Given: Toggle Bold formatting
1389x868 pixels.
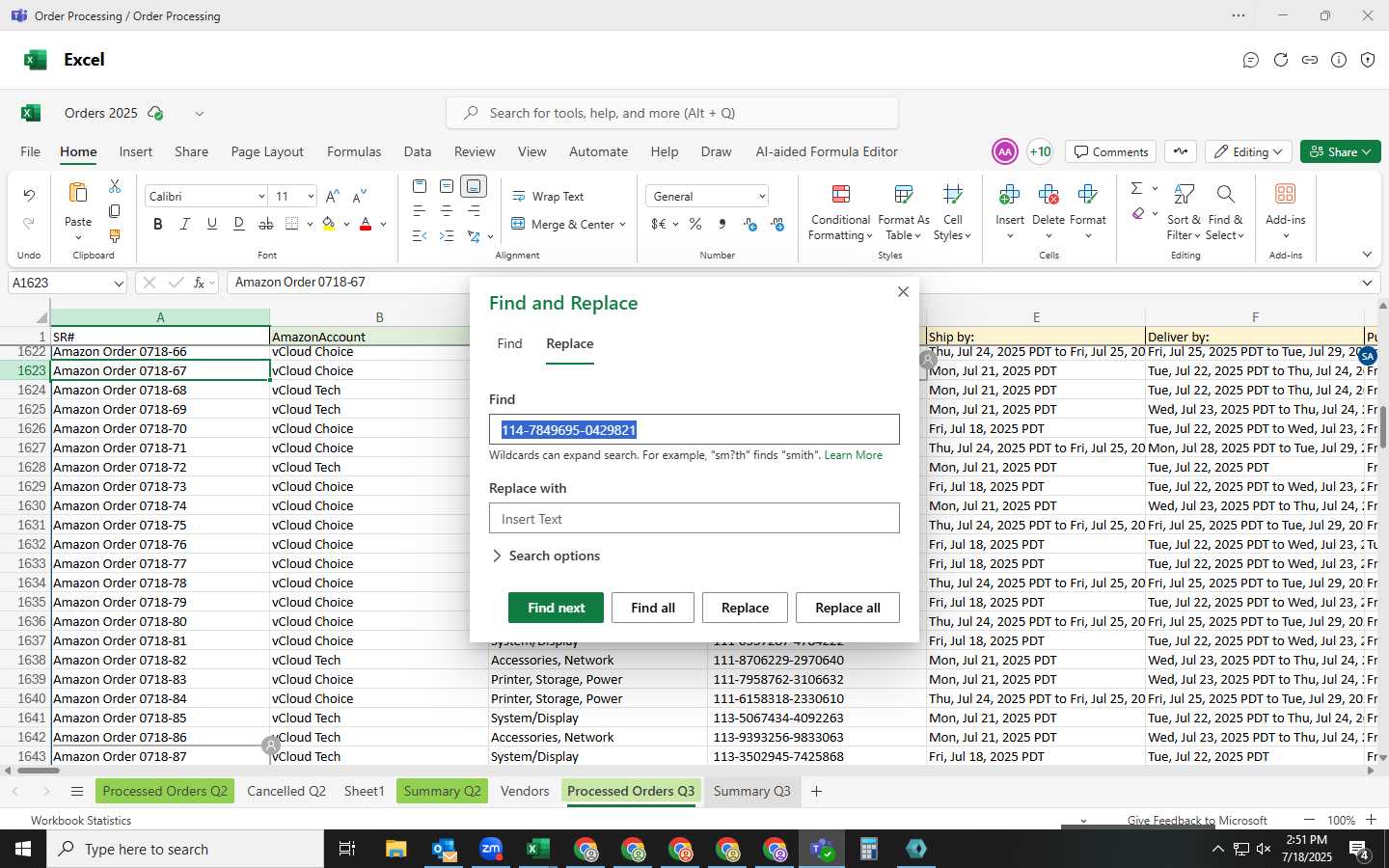Looking at the screenshot, I should (x=158, y=224).
